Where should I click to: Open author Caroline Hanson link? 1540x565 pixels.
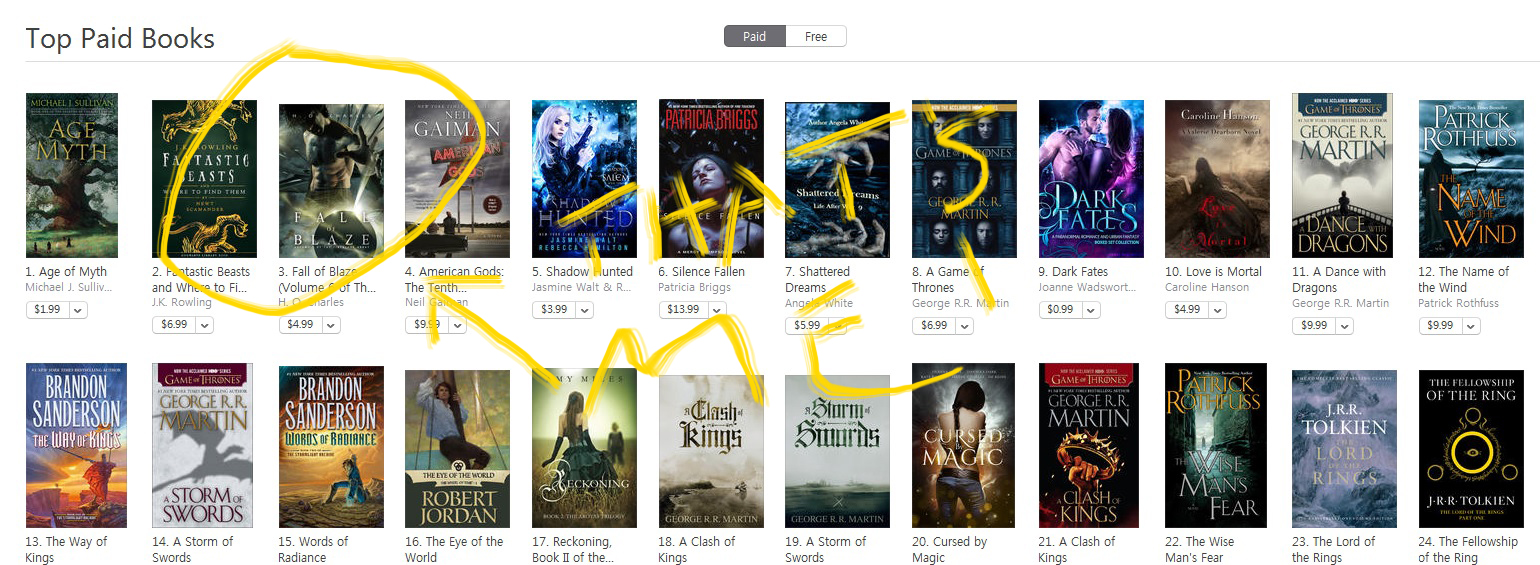[1207, 288]
